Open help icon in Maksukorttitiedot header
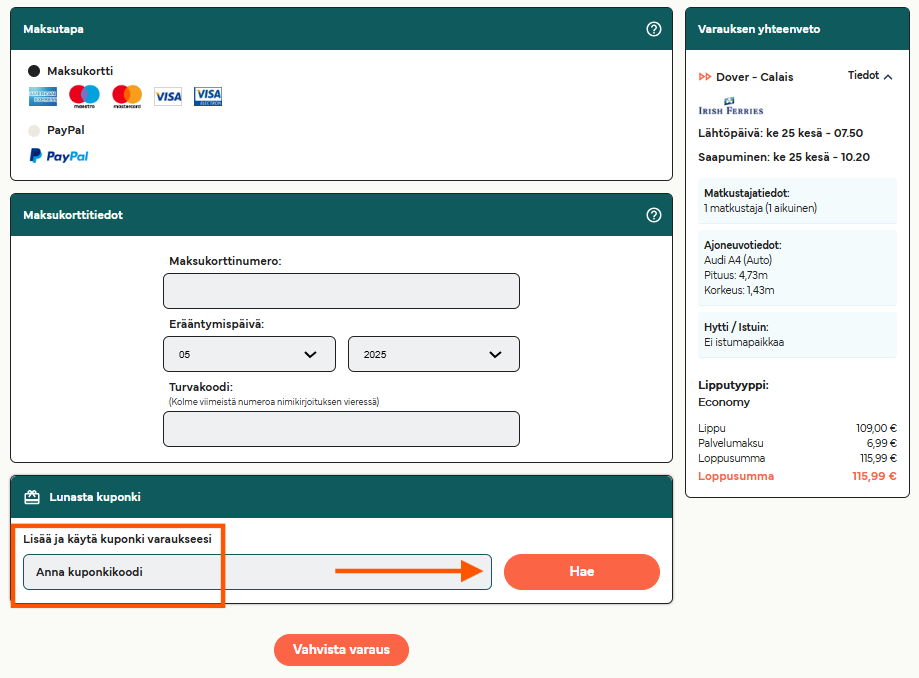Screen dimensions: 919x678 [654, 215]
